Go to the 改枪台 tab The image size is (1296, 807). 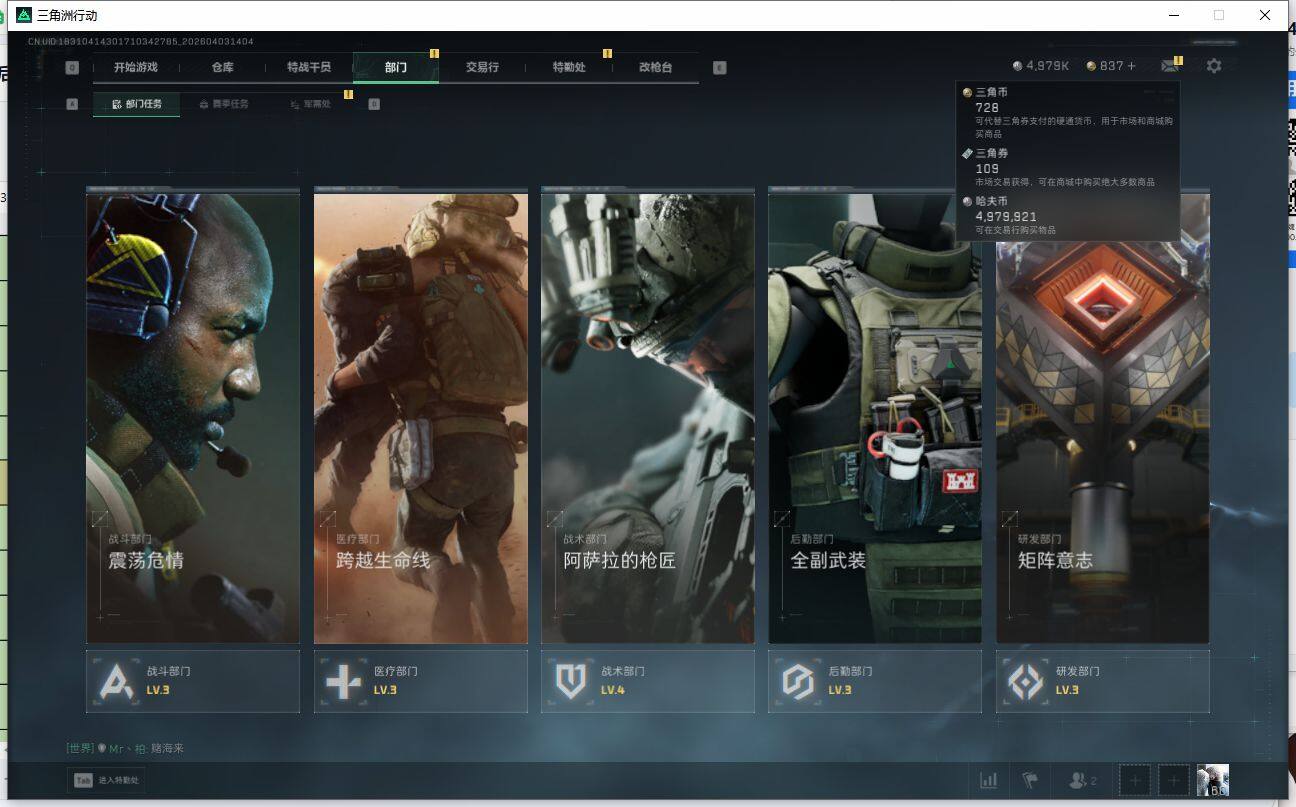(655, 67)
